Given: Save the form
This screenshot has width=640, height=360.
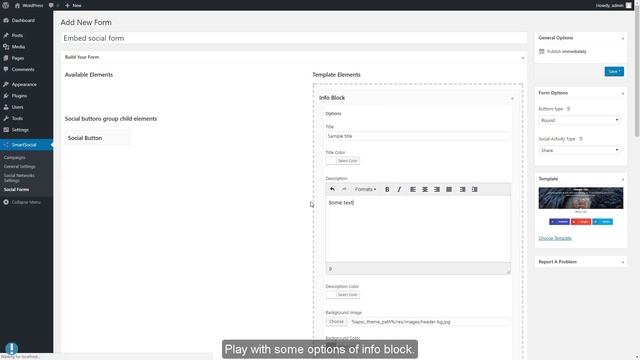Looking at the screenshot, I should pyautogui.click(x=614, y=71).
